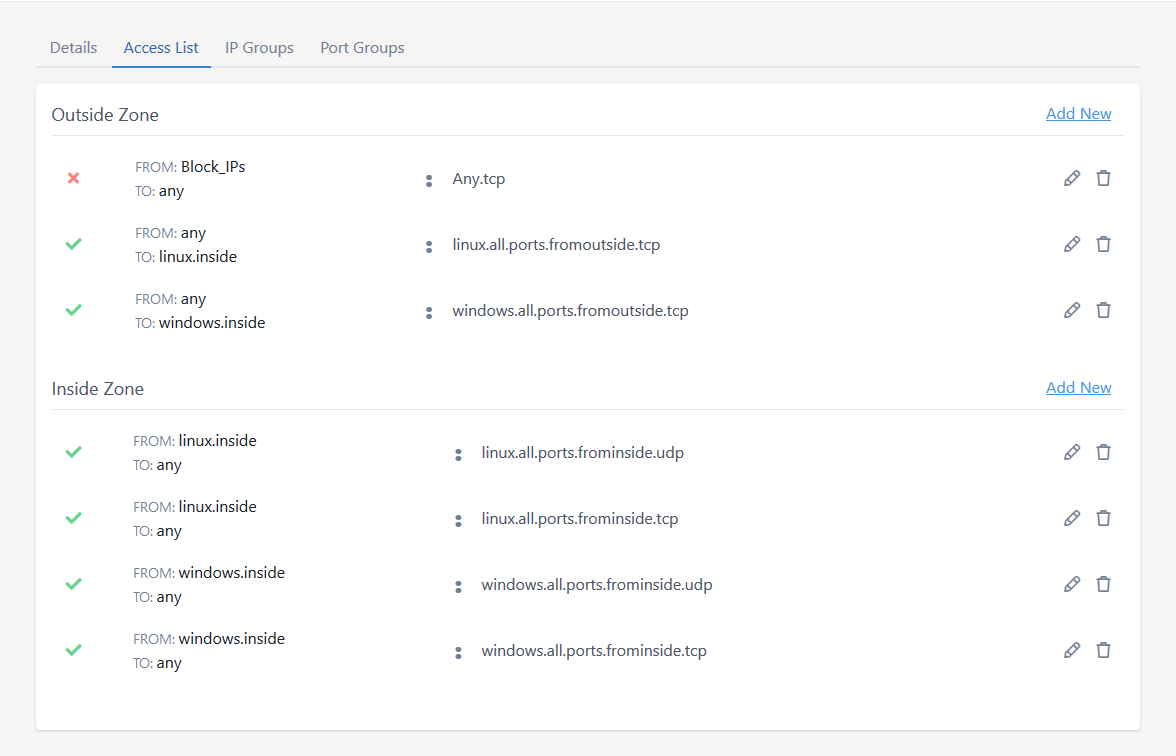Click colon dots beside linux.all.ports.fromoutside.tcp
Screen dimensions: 1176x756
pos(429,247)
